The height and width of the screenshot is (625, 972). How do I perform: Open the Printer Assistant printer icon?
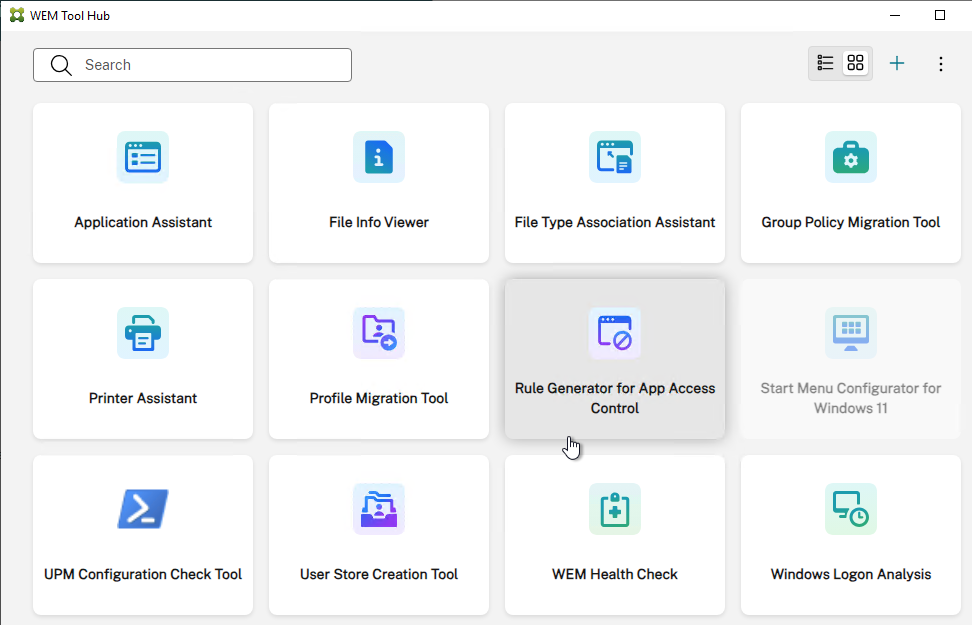pyautogui.click(x=143, y=333)
